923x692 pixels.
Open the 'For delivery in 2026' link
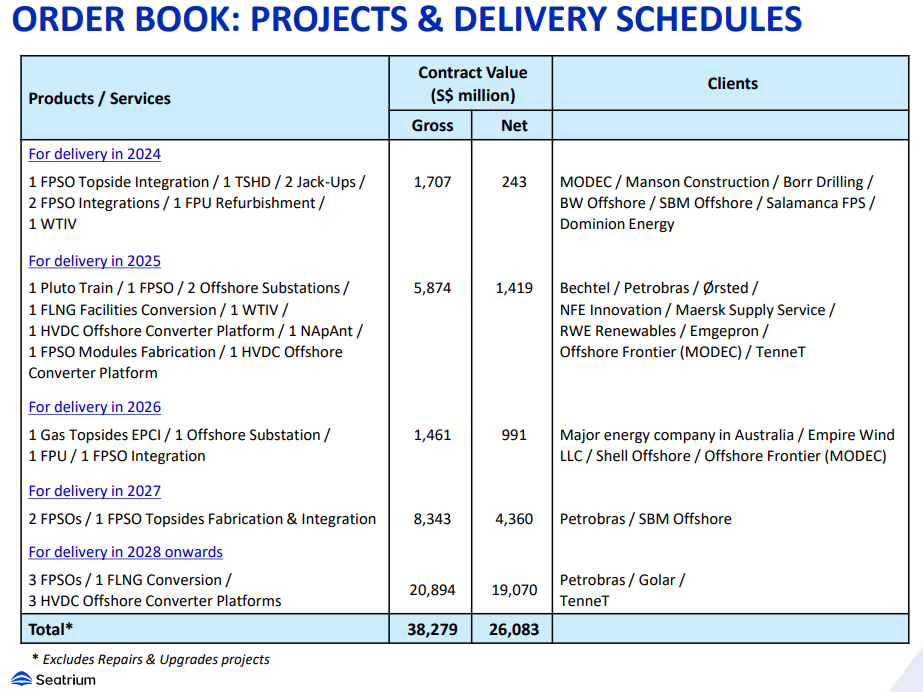coord(94,407)
